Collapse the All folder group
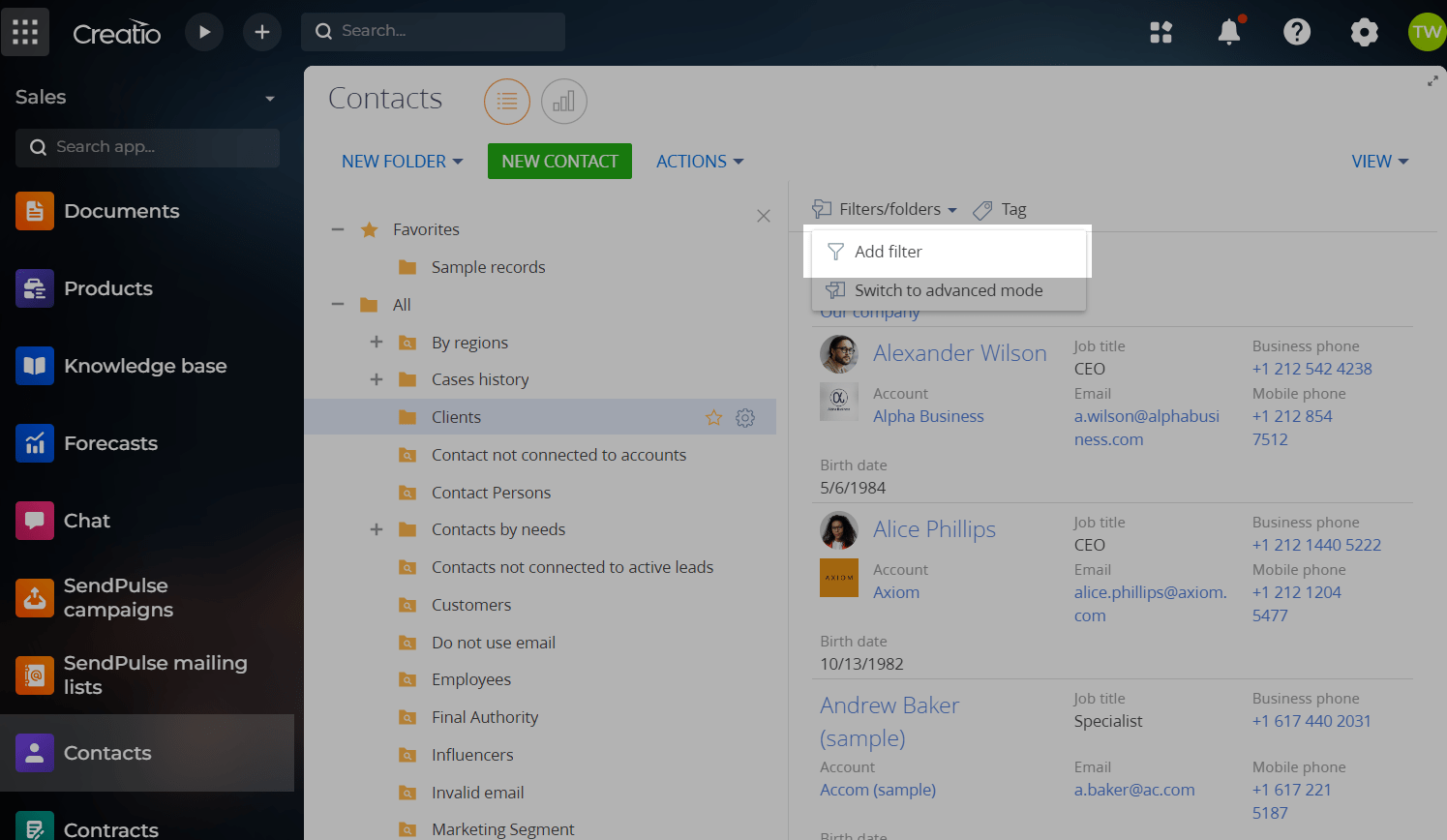The width and height of the screenshot is (1447, 840). pyautogui.click(x=338, y=305)
